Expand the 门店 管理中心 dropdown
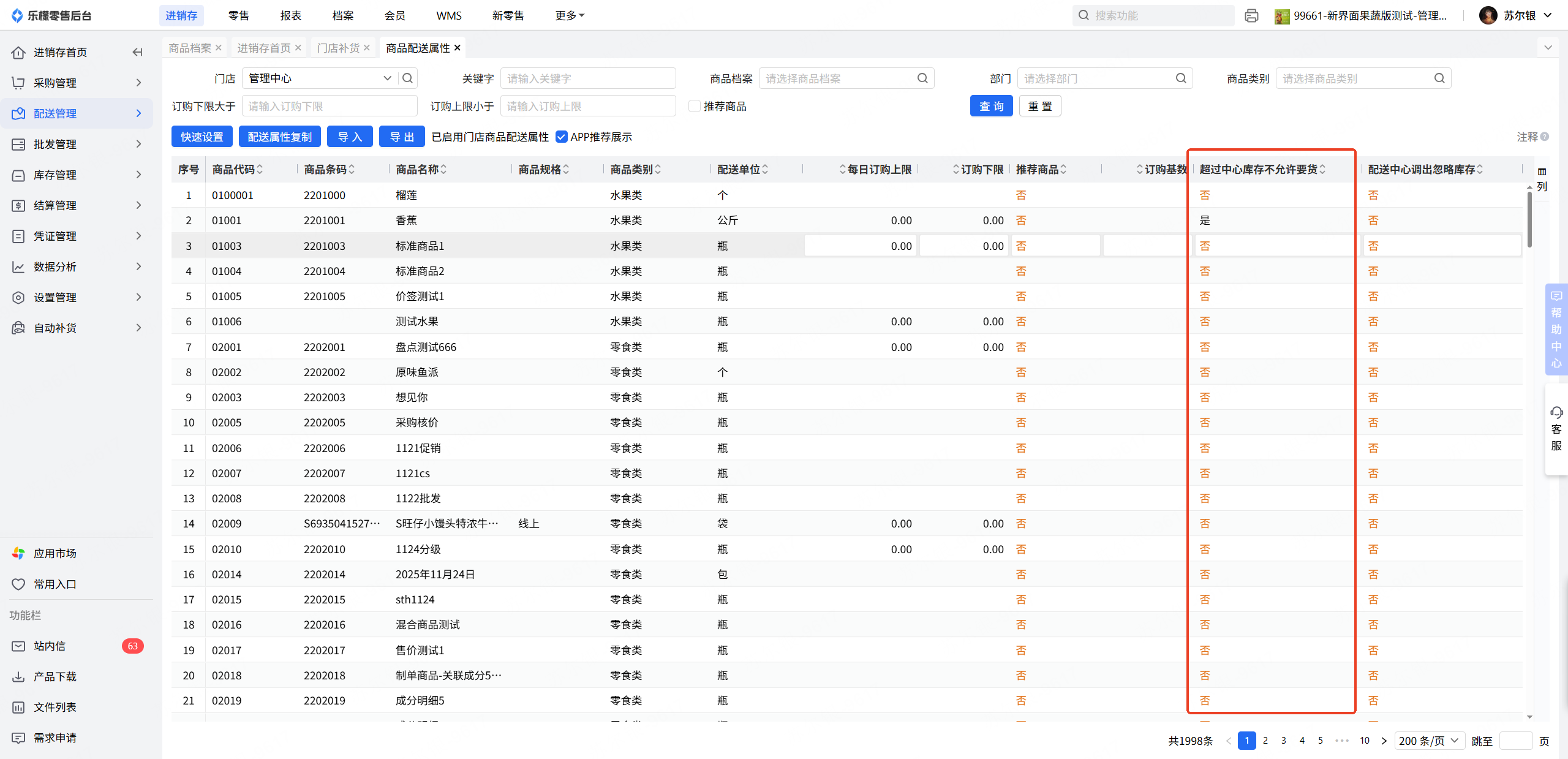Image resolution: width=1568 pixels, height=759 pixels. point(386,78)
